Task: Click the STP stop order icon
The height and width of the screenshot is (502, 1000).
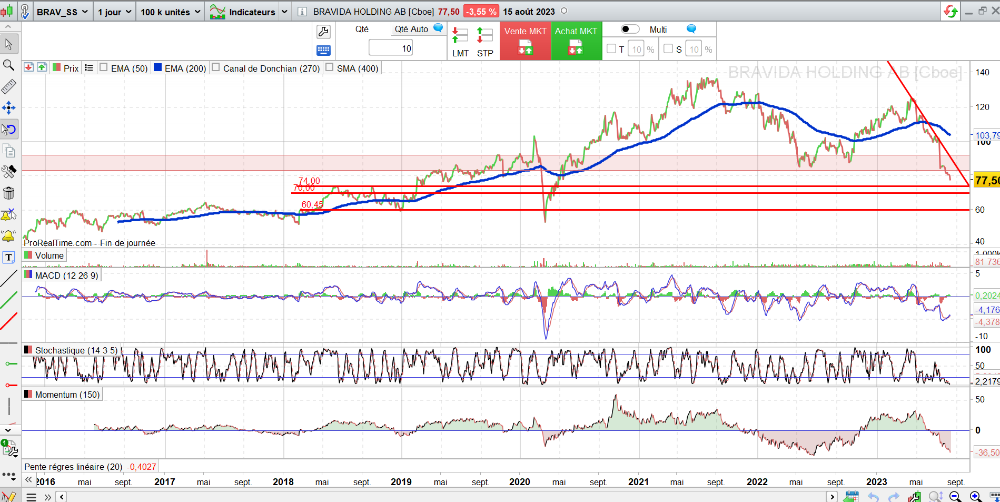Action: (x=485, y=41)
